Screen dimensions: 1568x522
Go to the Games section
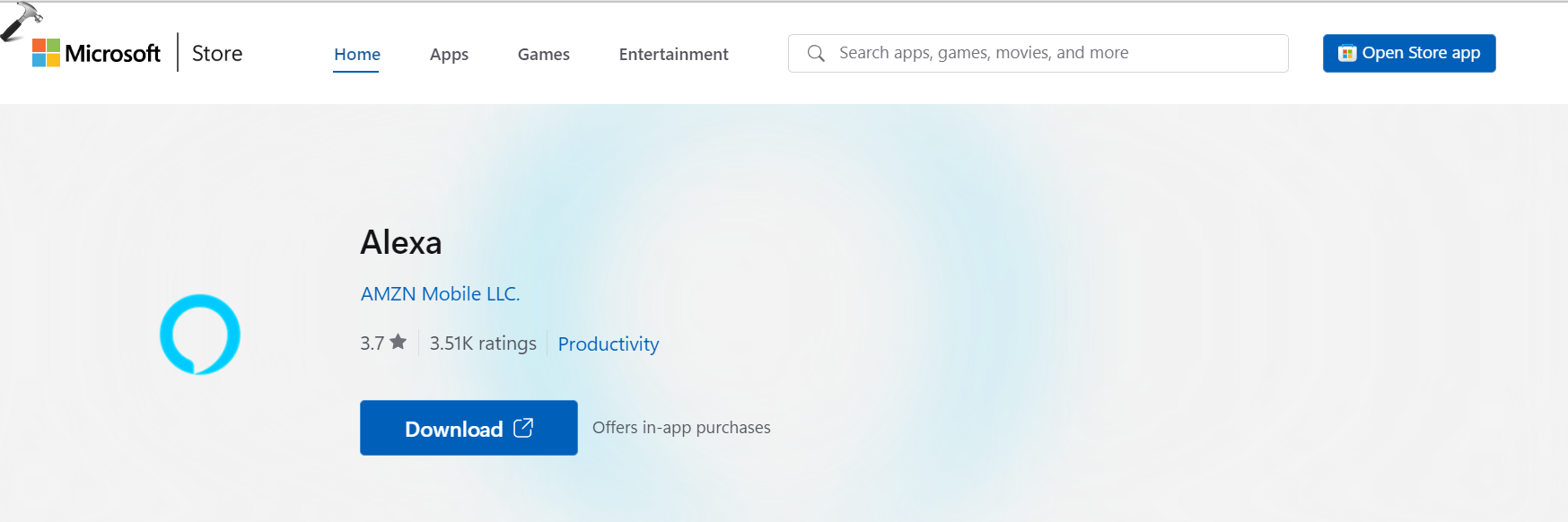[543, 55]
